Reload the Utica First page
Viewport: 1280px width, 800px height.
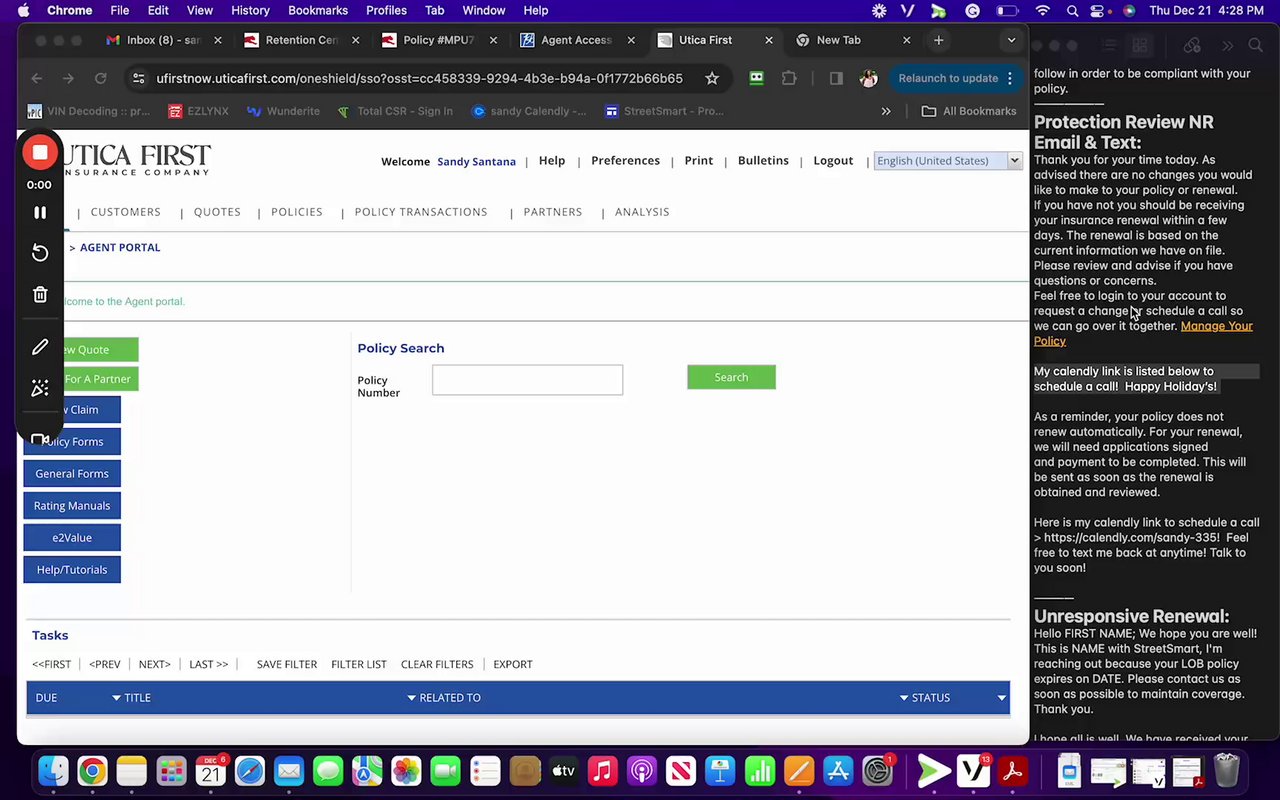pos(100,78)
